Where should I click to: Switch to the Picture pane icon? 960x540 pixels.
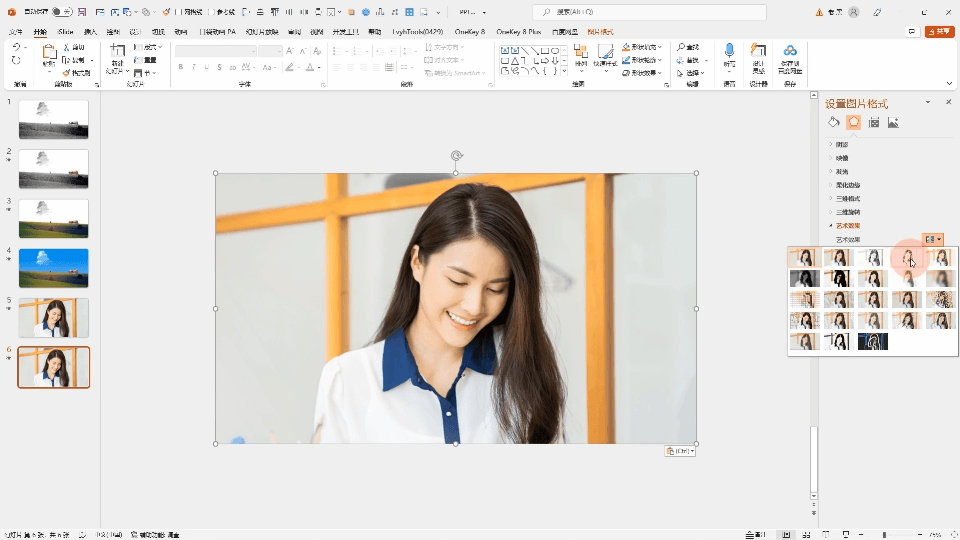tap(893, 122)
